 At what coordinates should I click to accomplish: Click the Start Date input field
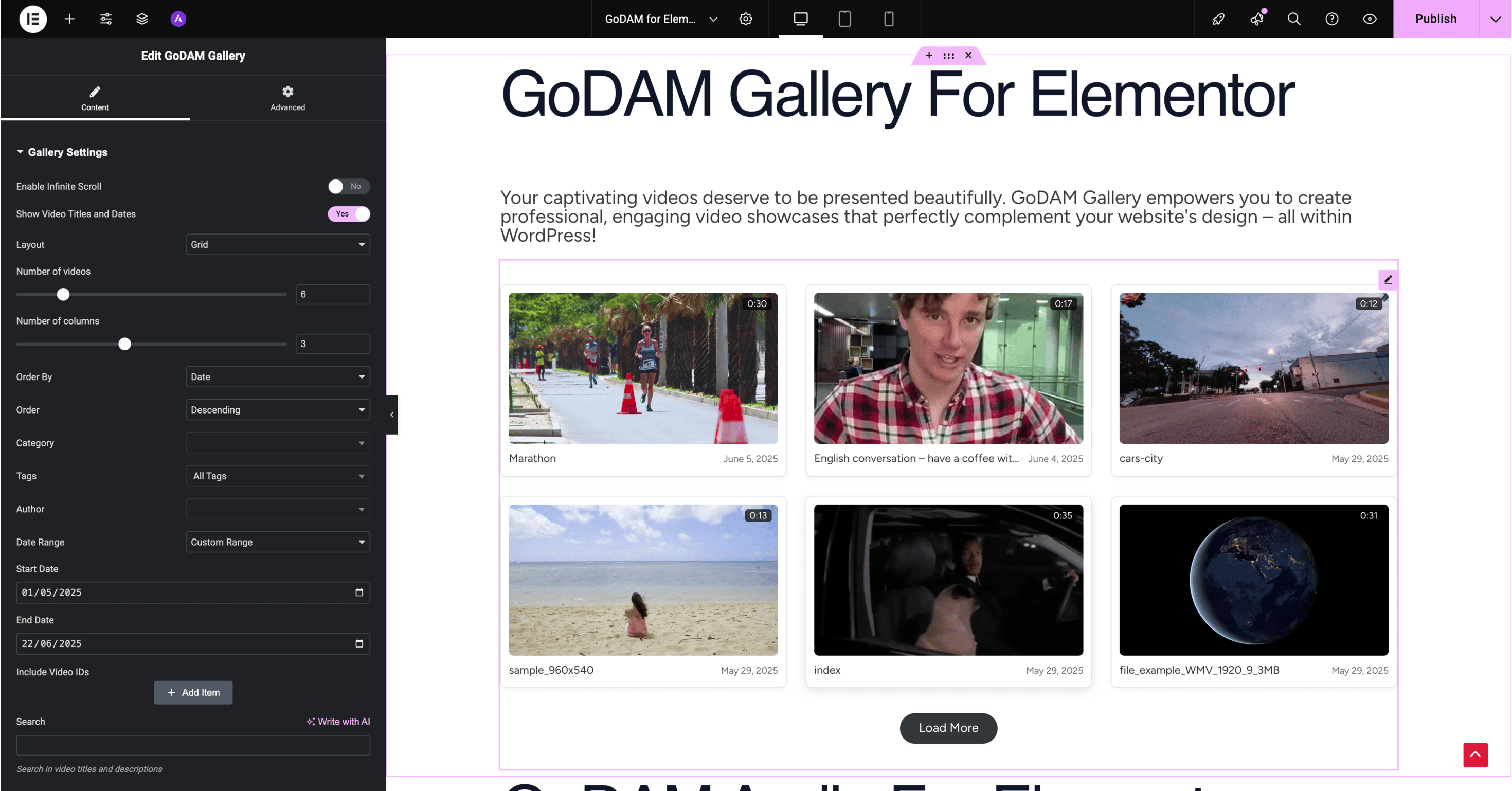click(193, 592)
